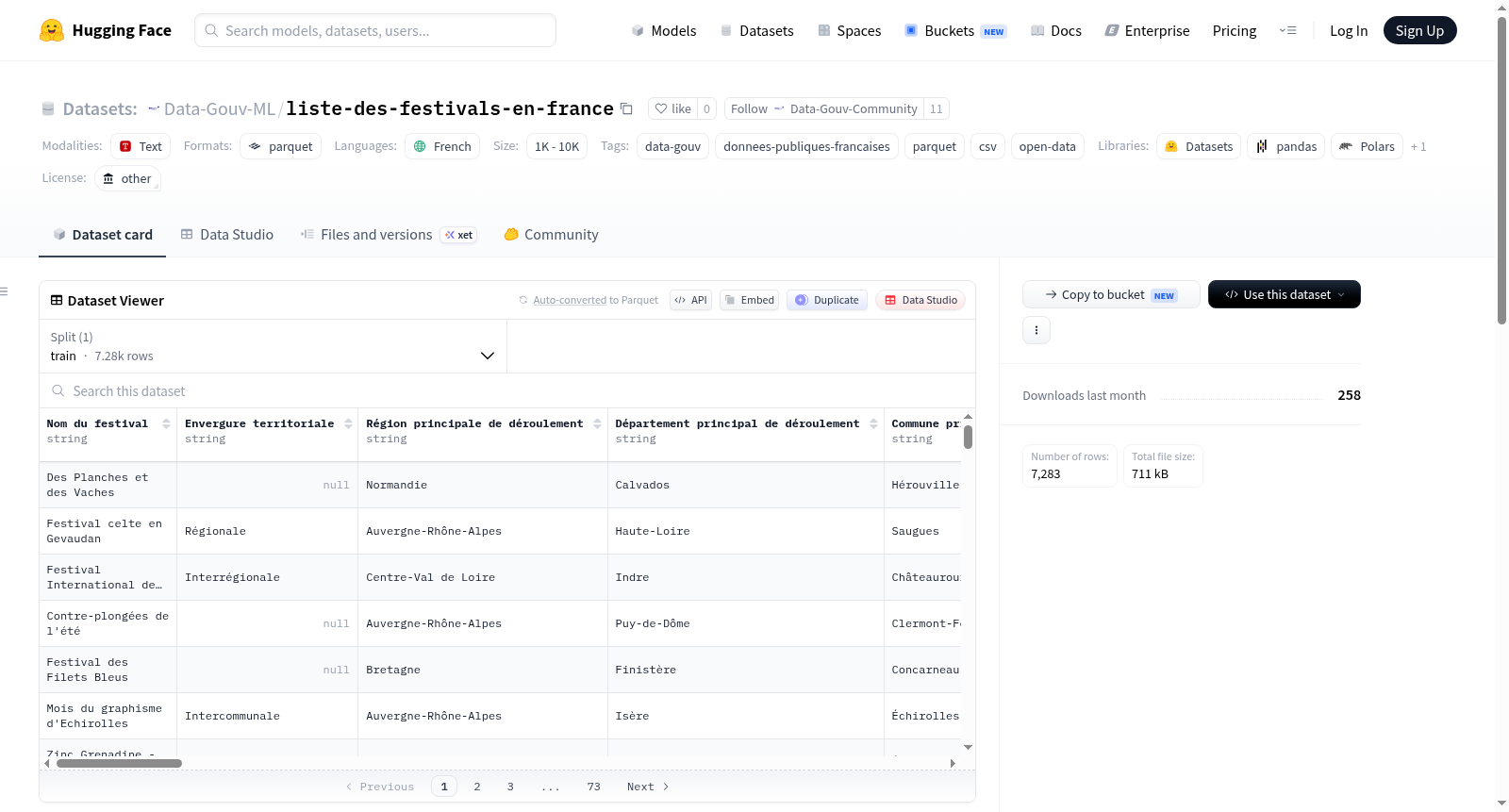Click the Polars library tag
The width and height of the screenshot is (1509, 812).
1367,146
